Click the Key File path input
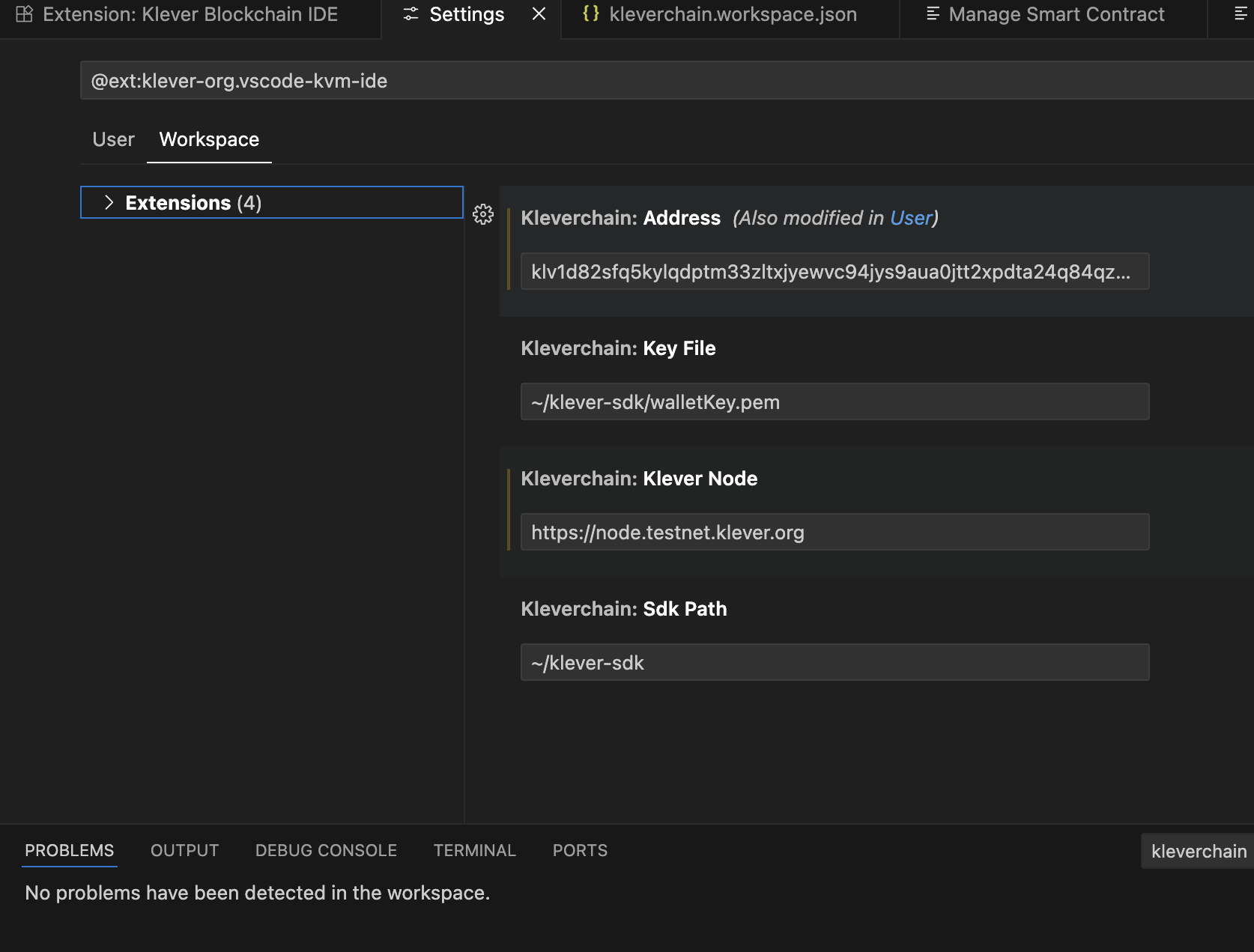Image resolution: width=1254 pixels, height=952 pixels. click(x=835, y=402)
